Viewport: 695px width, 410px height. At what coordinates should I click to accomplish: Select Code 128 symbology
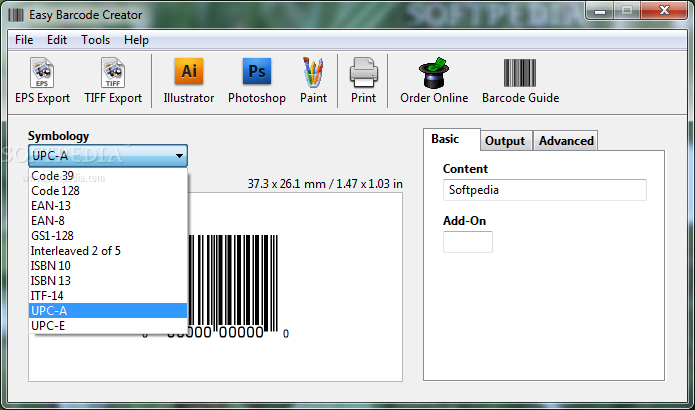pyautogui.click(x=108, y=191)
